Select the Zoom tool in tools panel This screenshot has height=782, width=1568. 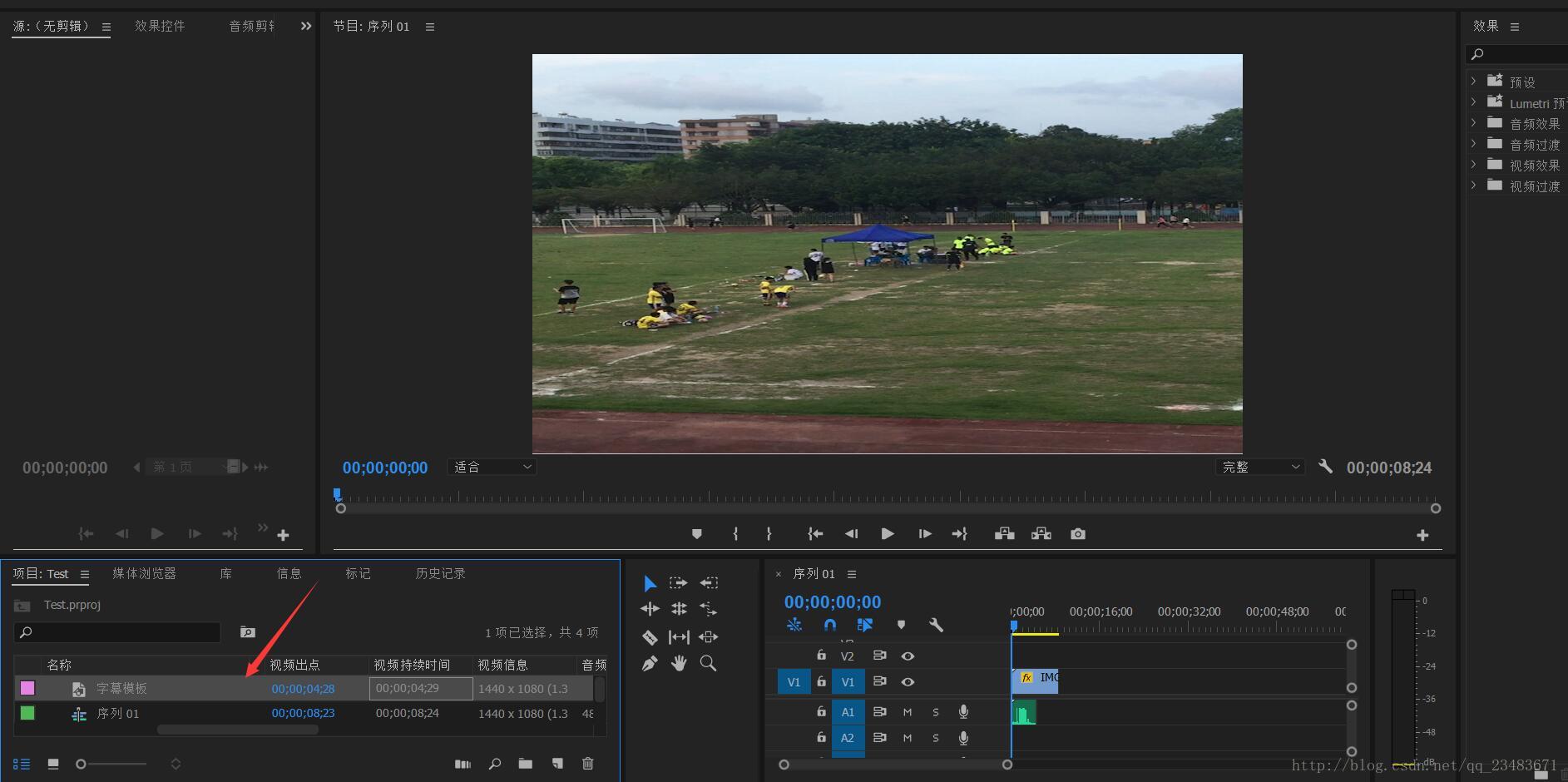(x=708, y=664)
